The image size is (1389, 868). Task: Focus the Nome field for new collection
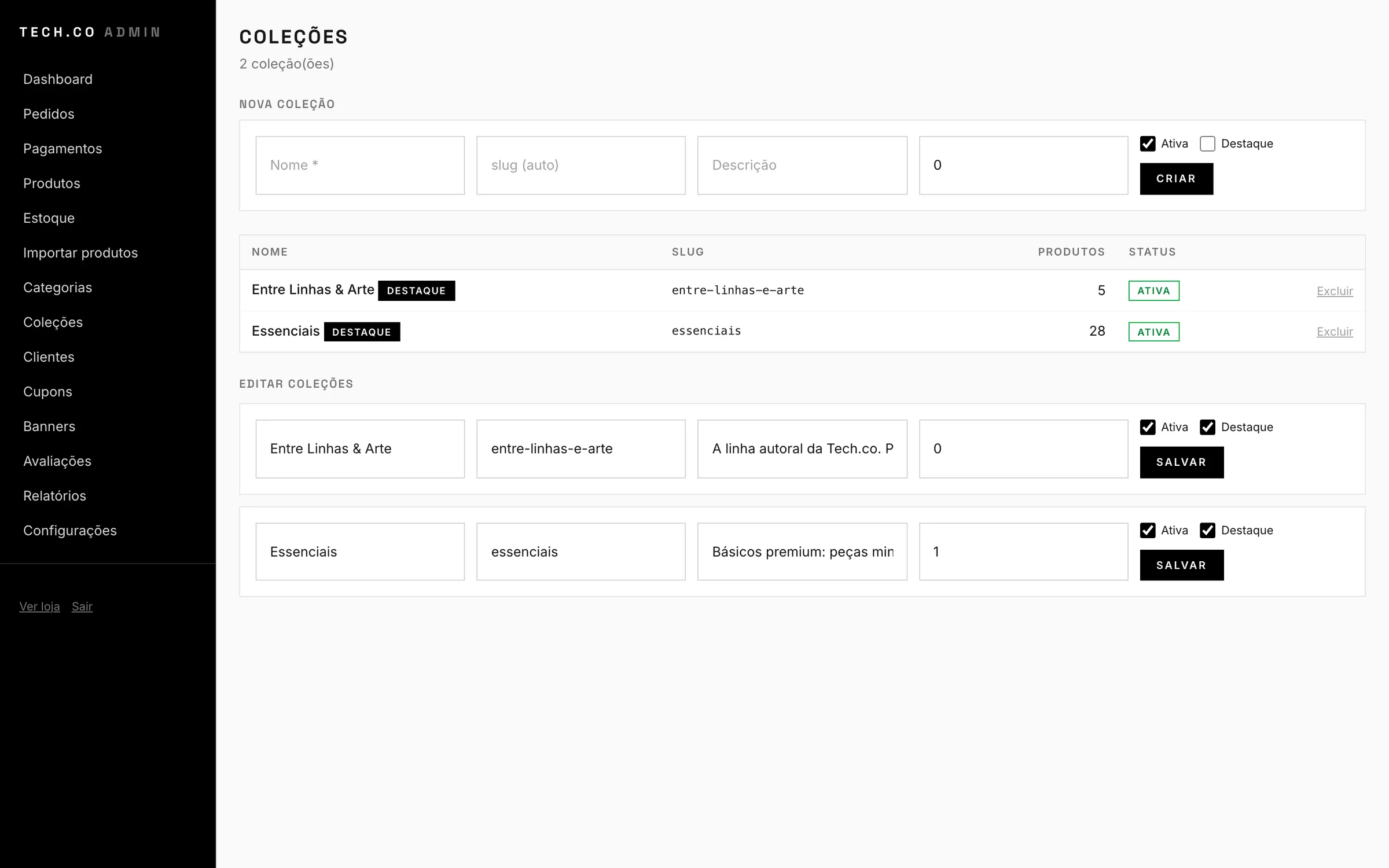tap(360, 165)
